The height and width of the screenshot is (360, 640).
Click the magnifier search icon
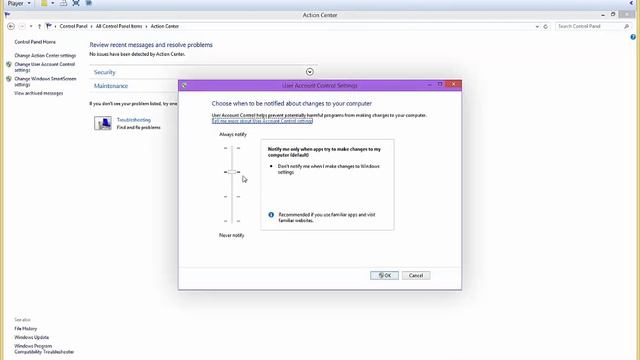coord(627,26)
